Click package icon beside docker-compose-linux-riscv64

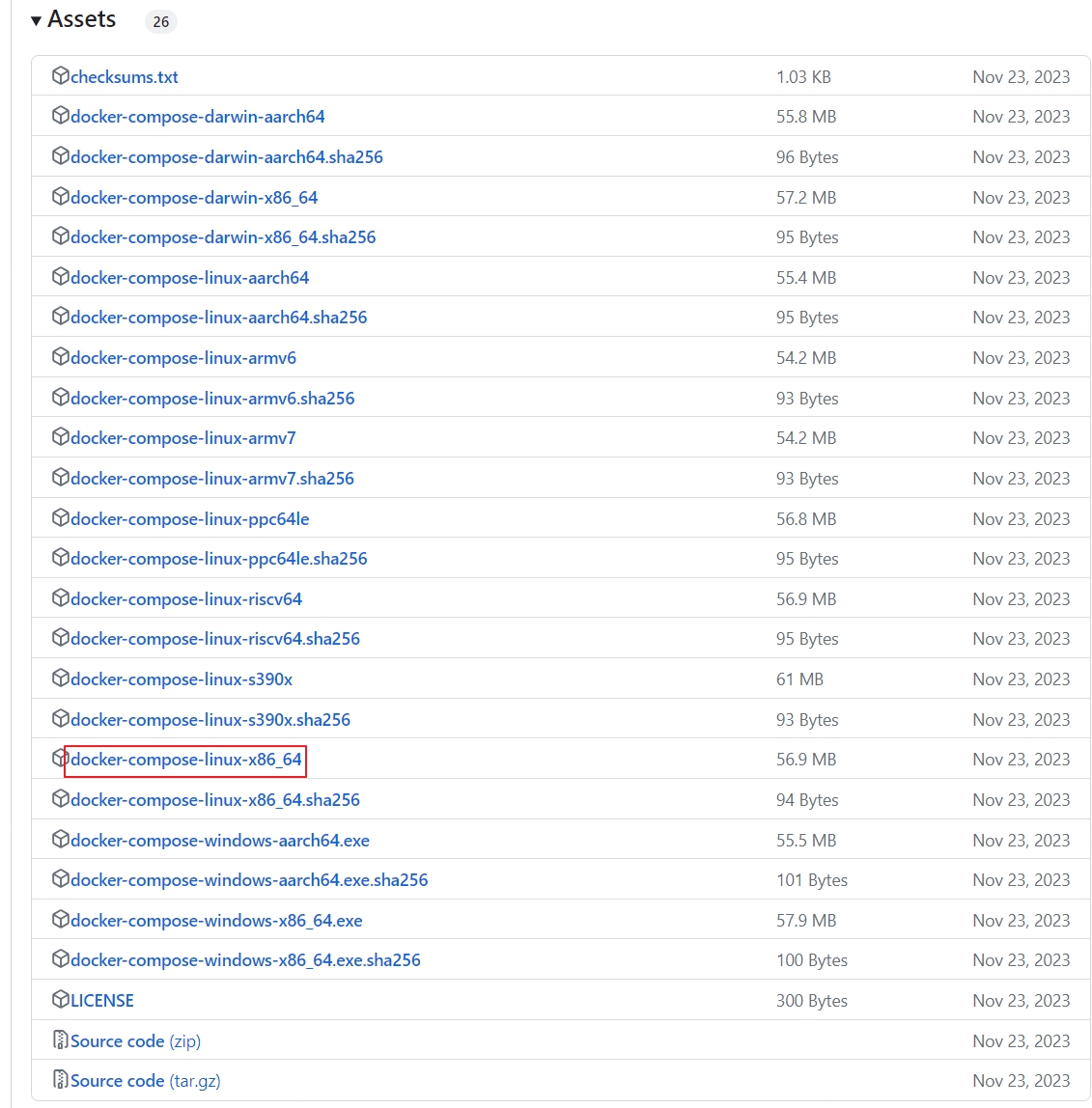coord(60,597)
